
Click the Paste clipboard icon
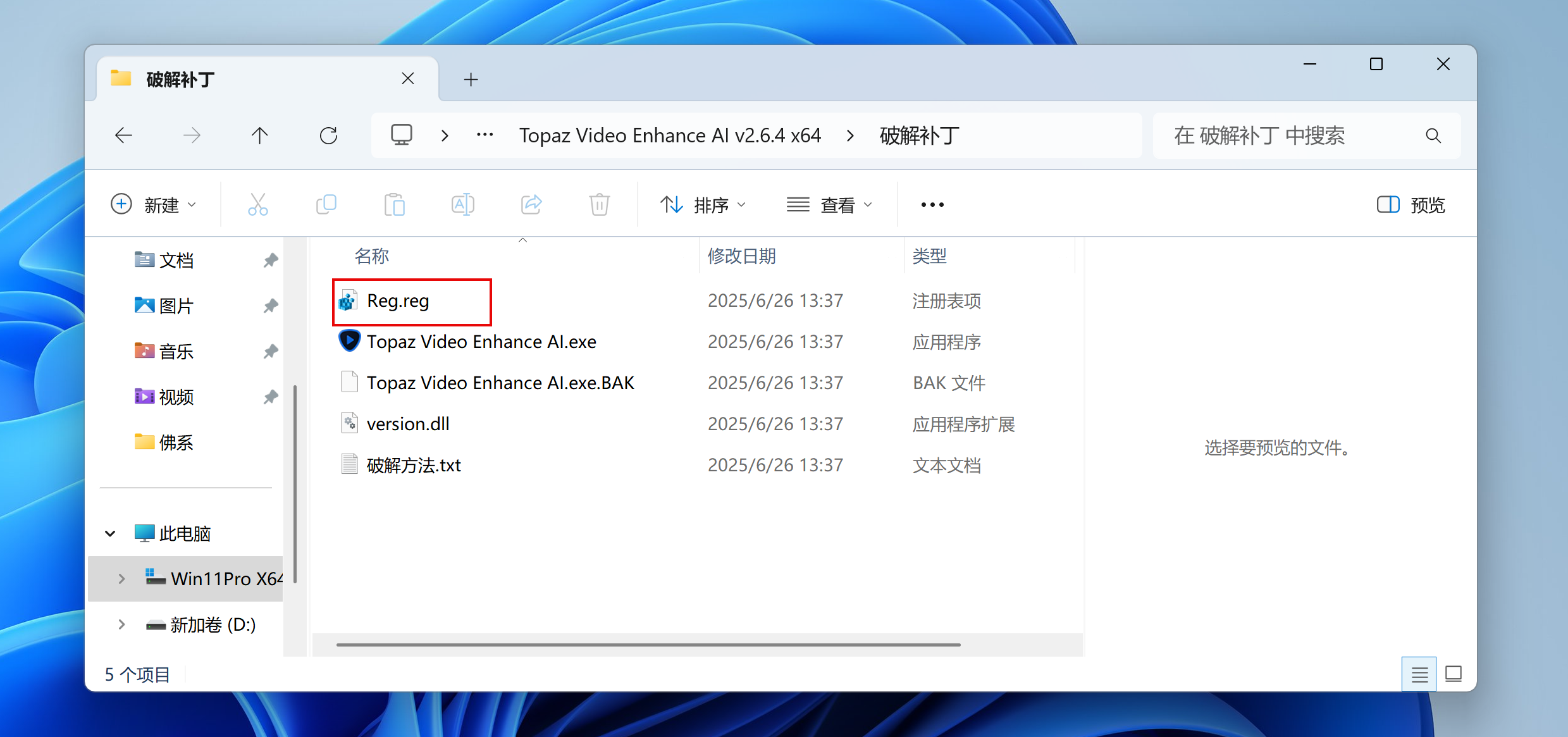point(395,205)
